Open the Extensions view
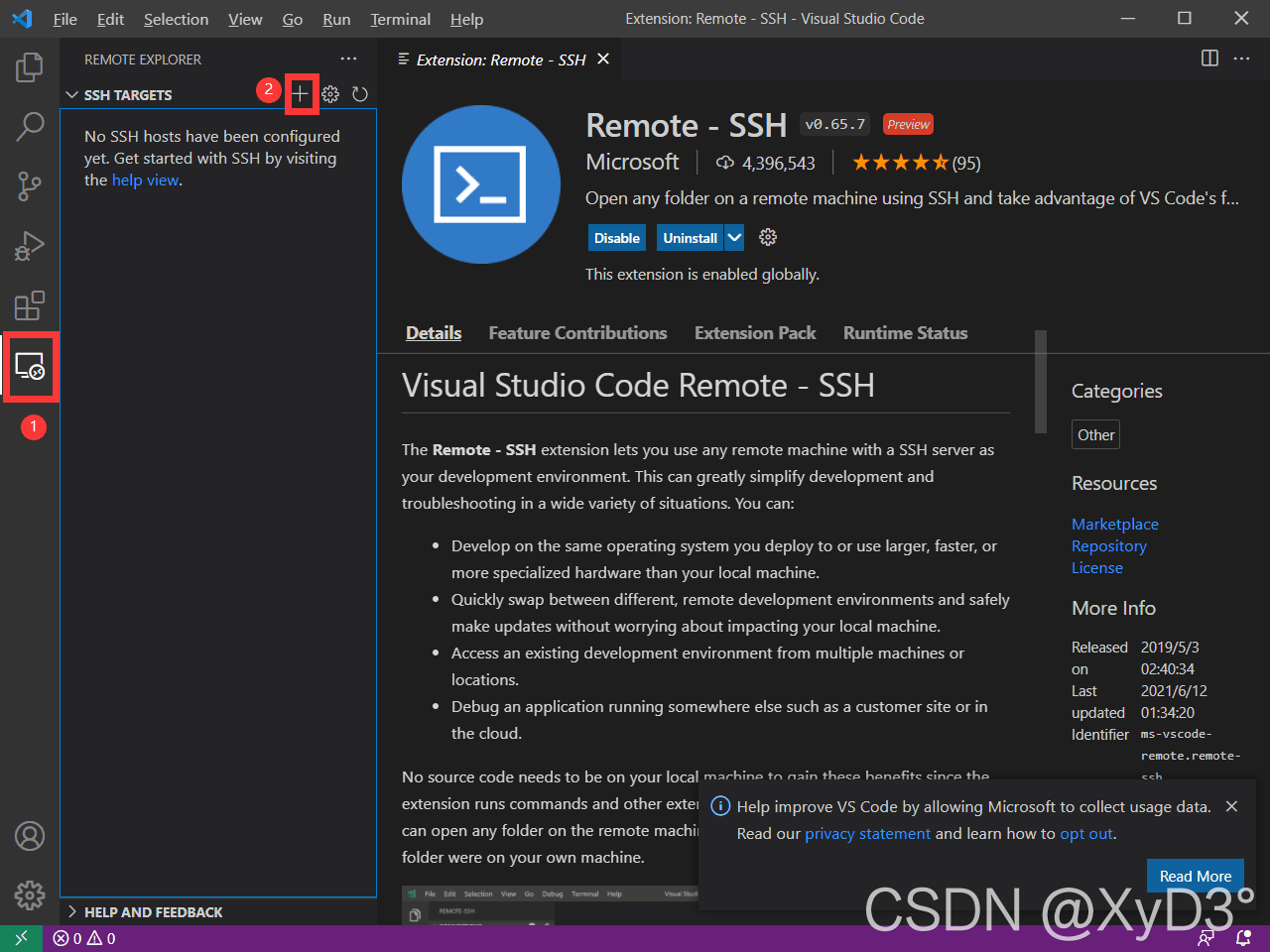This screenshot has width=1270, height=952. coord(30,305)
